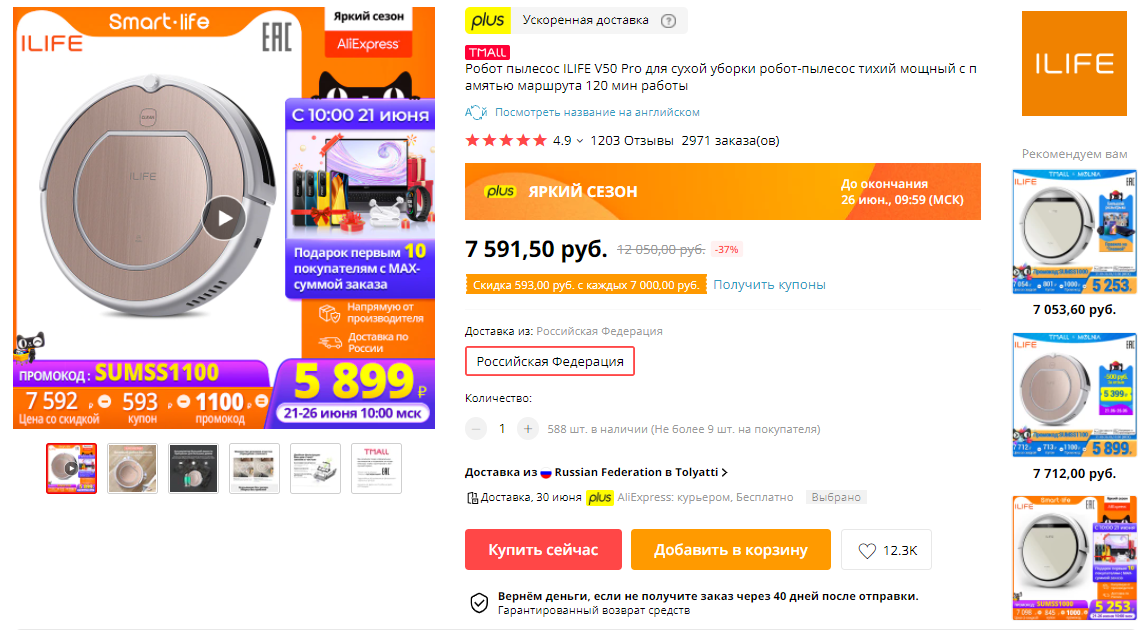Click the yellow plus badge at top

488,21
